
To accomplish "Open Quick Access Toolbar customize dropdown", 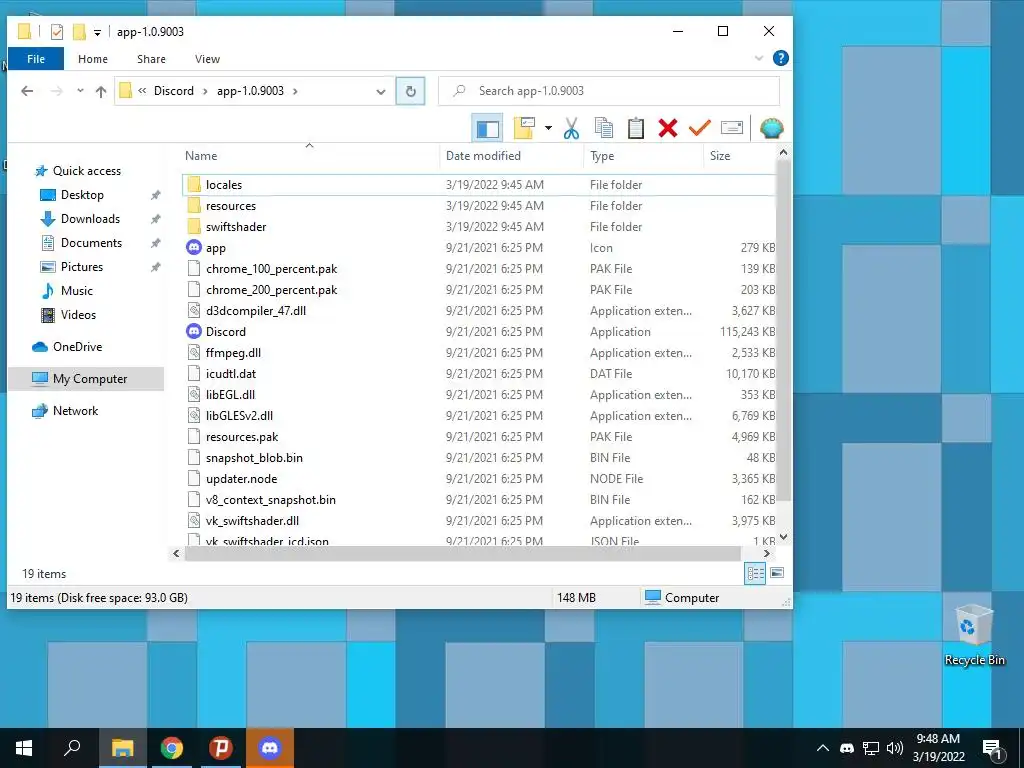I will pyautogui.click(x=97, y=32).
